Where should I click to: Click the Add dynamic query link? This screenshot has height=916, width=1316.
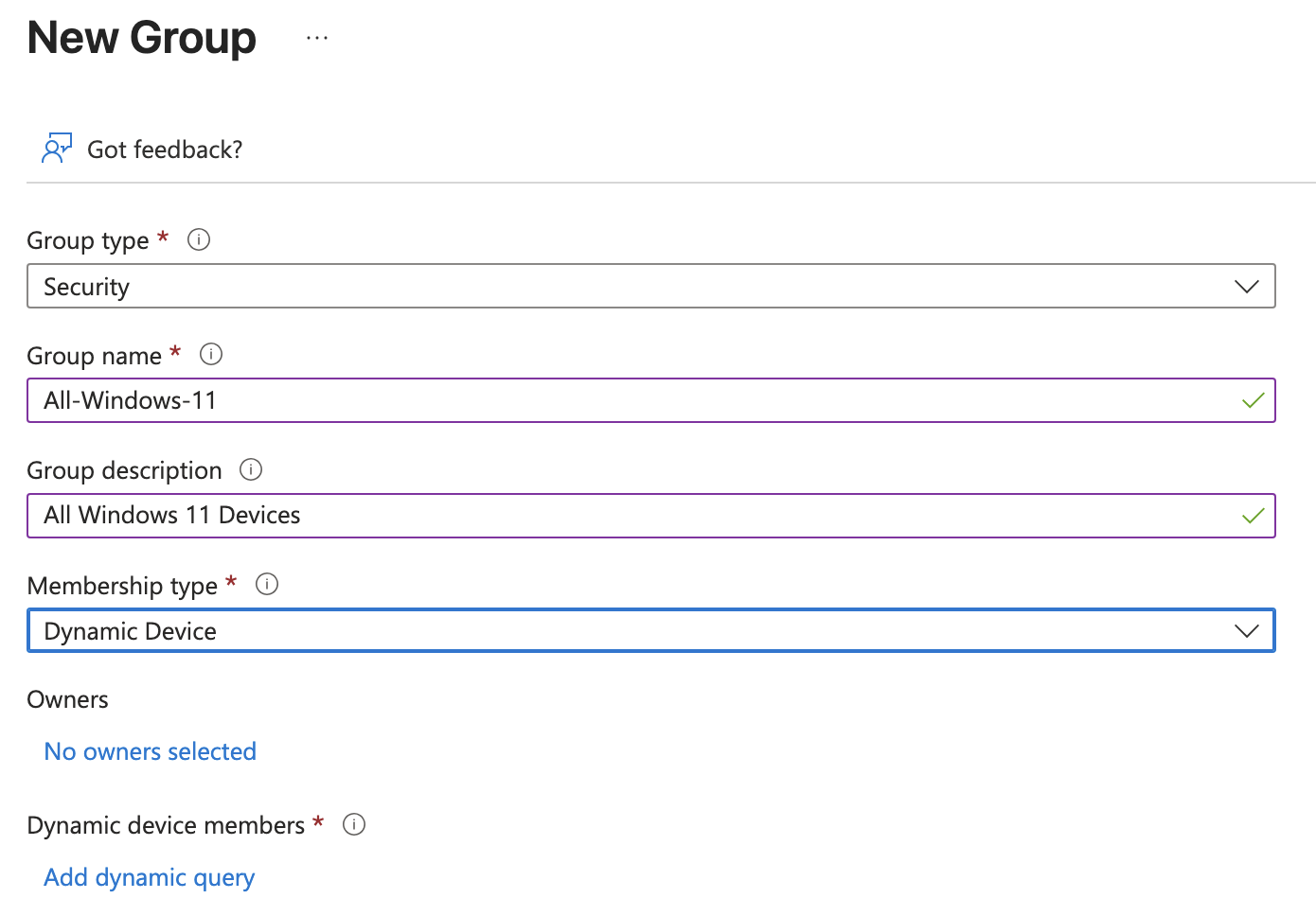pos(148,876)
